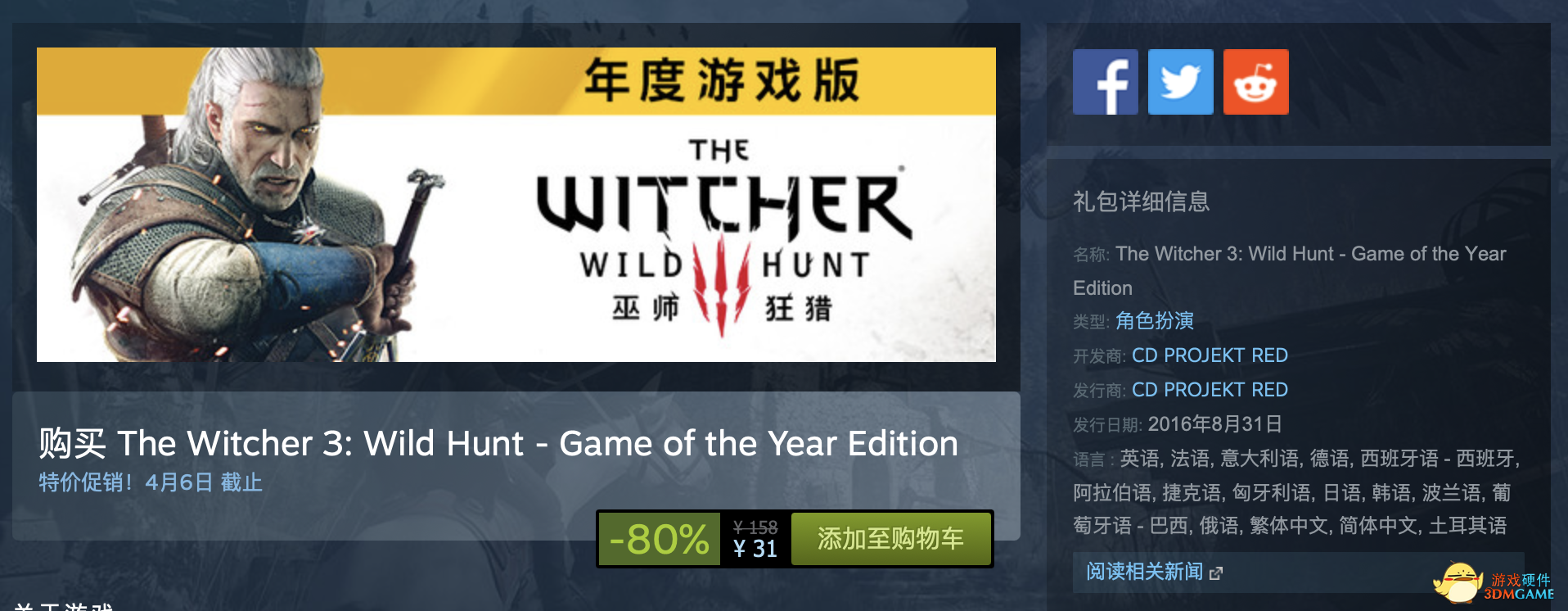Click the yellow 年度游戏版 ribbon

(x=516, y=80)
